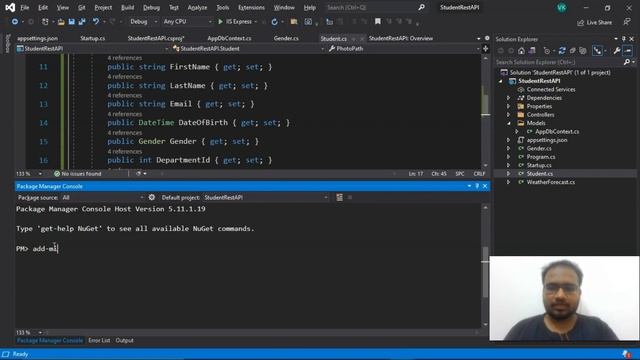
Task: Click the references link above DepartmentId
Action: [124, 151]
